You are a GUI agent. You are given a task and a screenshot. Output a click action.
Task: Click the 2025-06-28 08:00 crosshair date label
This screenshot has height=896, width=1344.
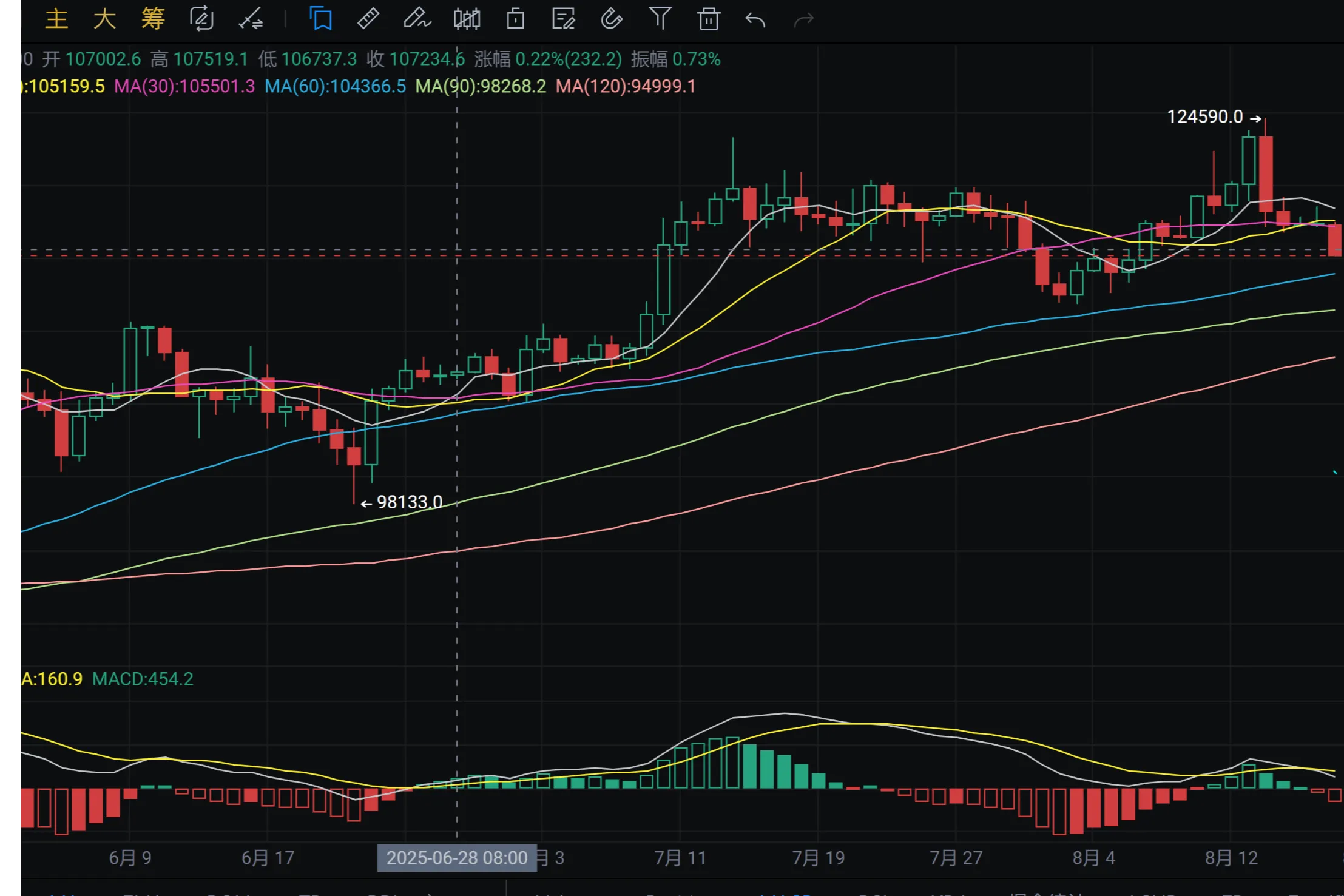pos(457,858)
